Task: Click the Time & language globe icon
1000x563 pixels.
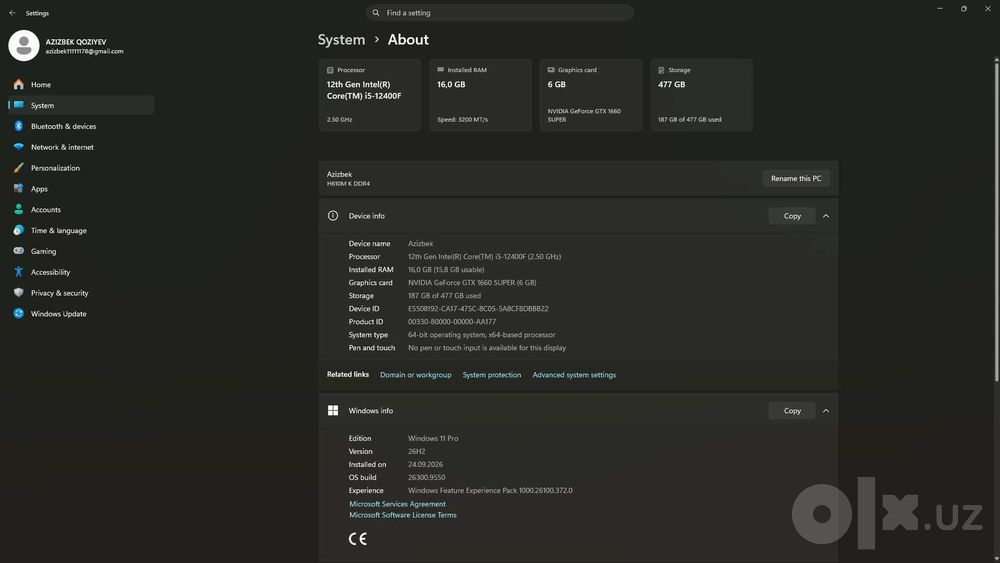Action: point(18,230)
